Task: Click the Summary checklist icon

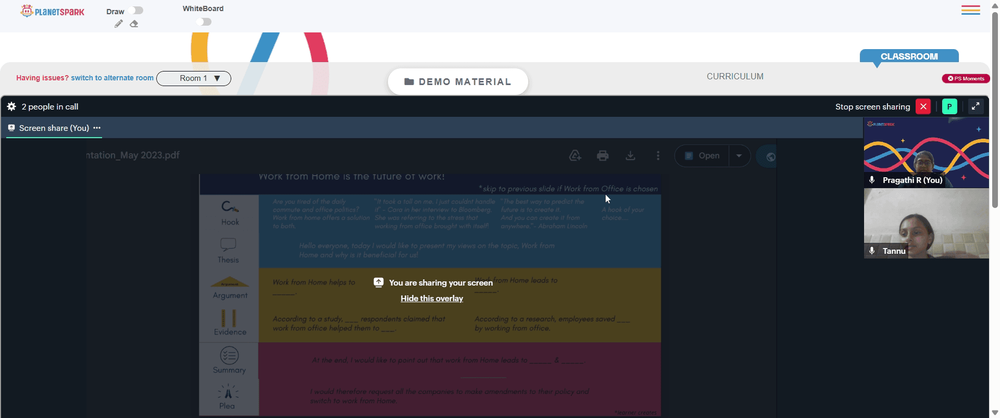Action: pos(229,355)
